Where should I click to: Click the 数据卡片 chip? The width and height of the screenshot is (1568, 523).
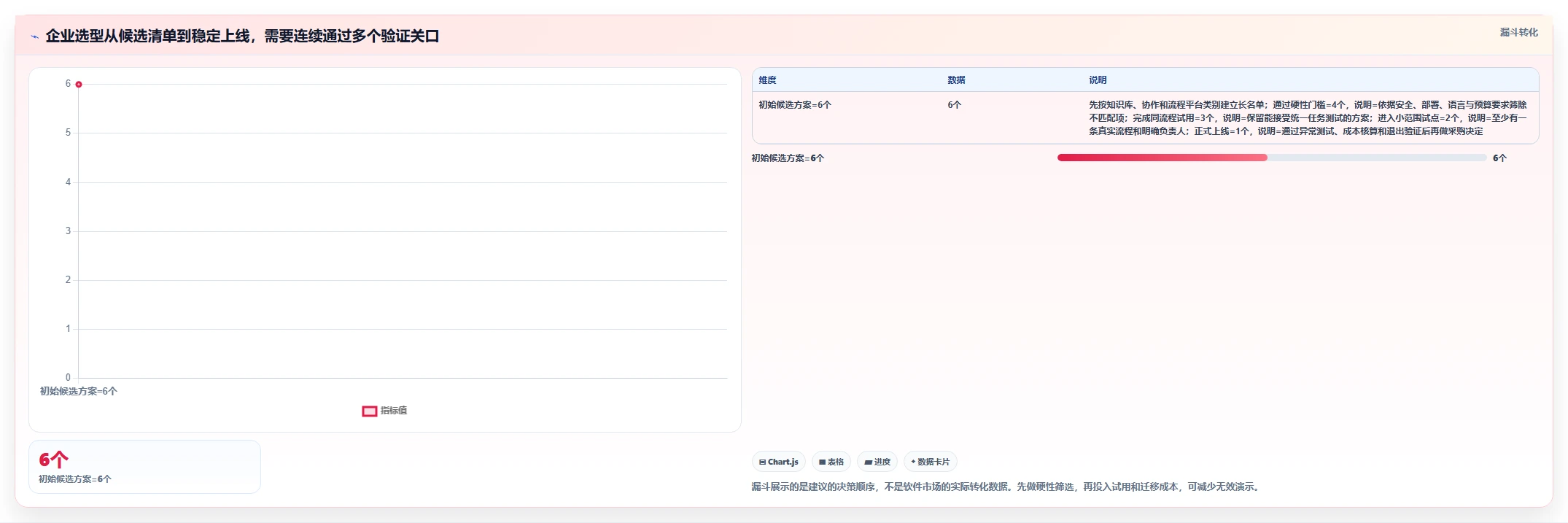tap(930, 462)
